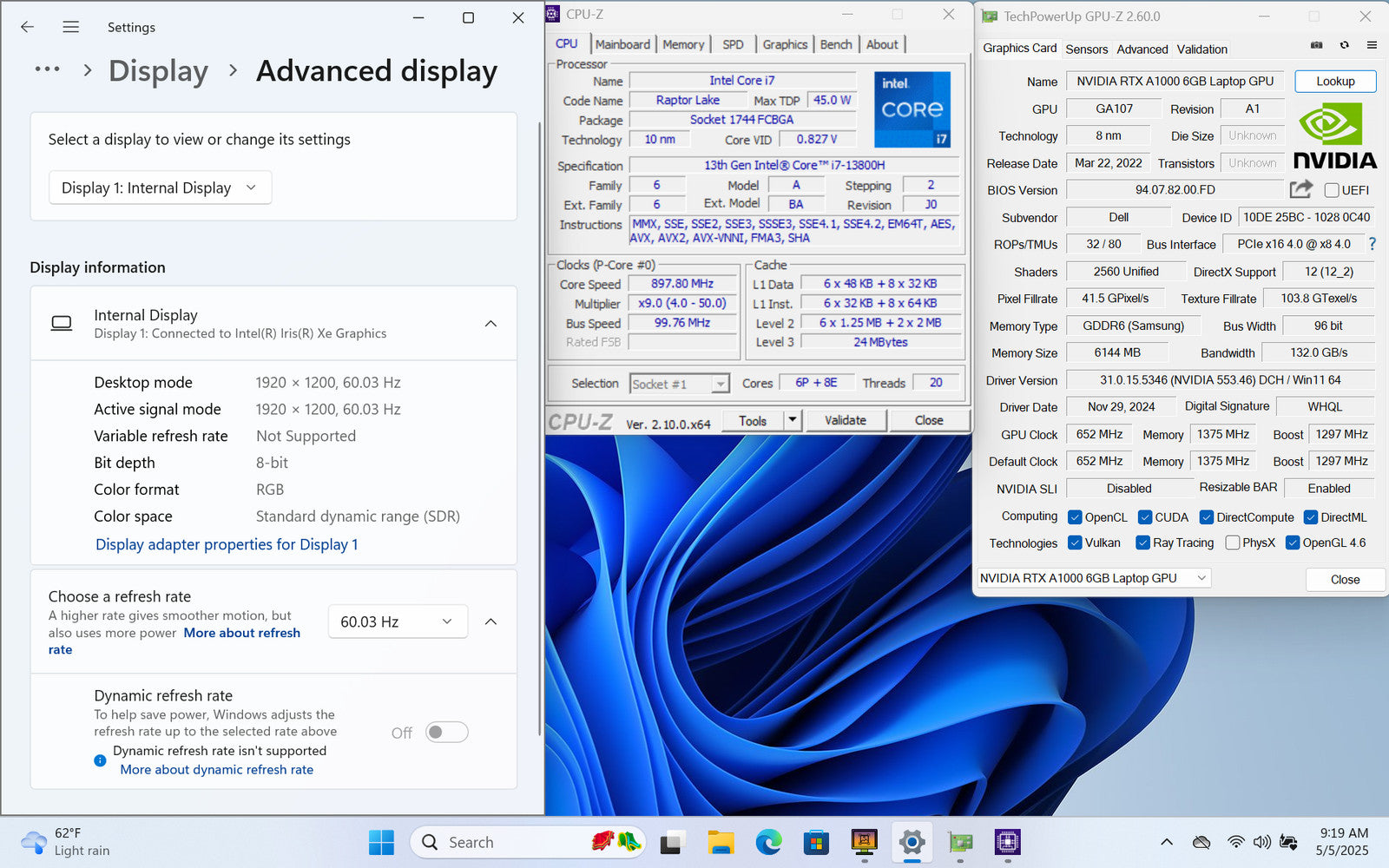The image size is (1389, 868).
Task: Toggle the PhysX checkbox
Action: (x=1233, y=542)
